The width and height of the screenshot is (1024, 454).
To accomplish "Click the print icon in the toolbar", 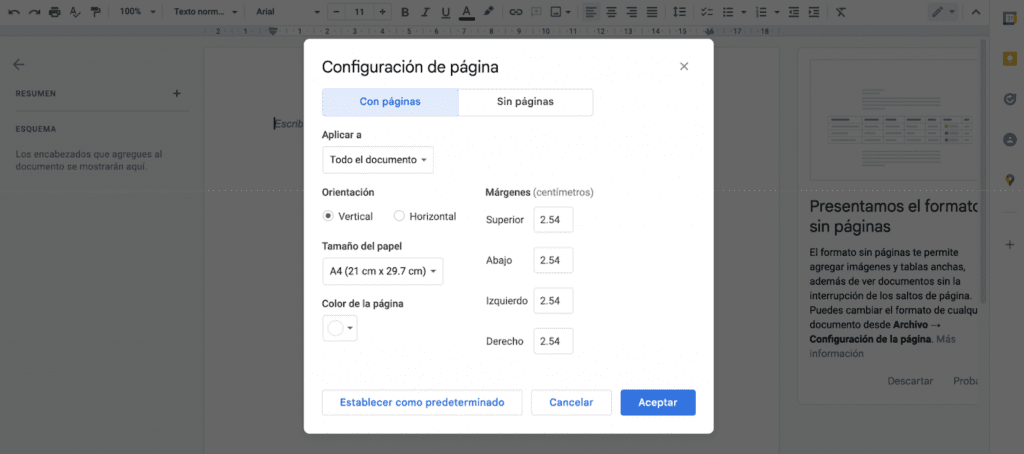I will 55,12.
